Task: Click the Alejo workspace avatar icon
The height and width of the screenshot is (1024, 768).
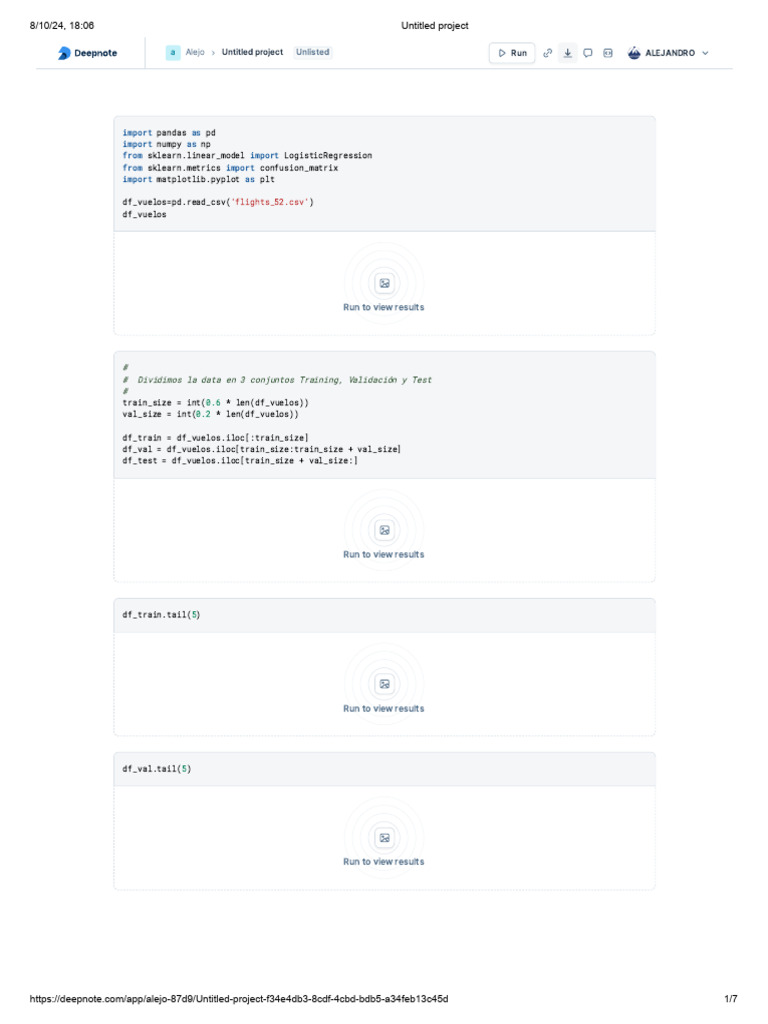Action: (173, 52)
